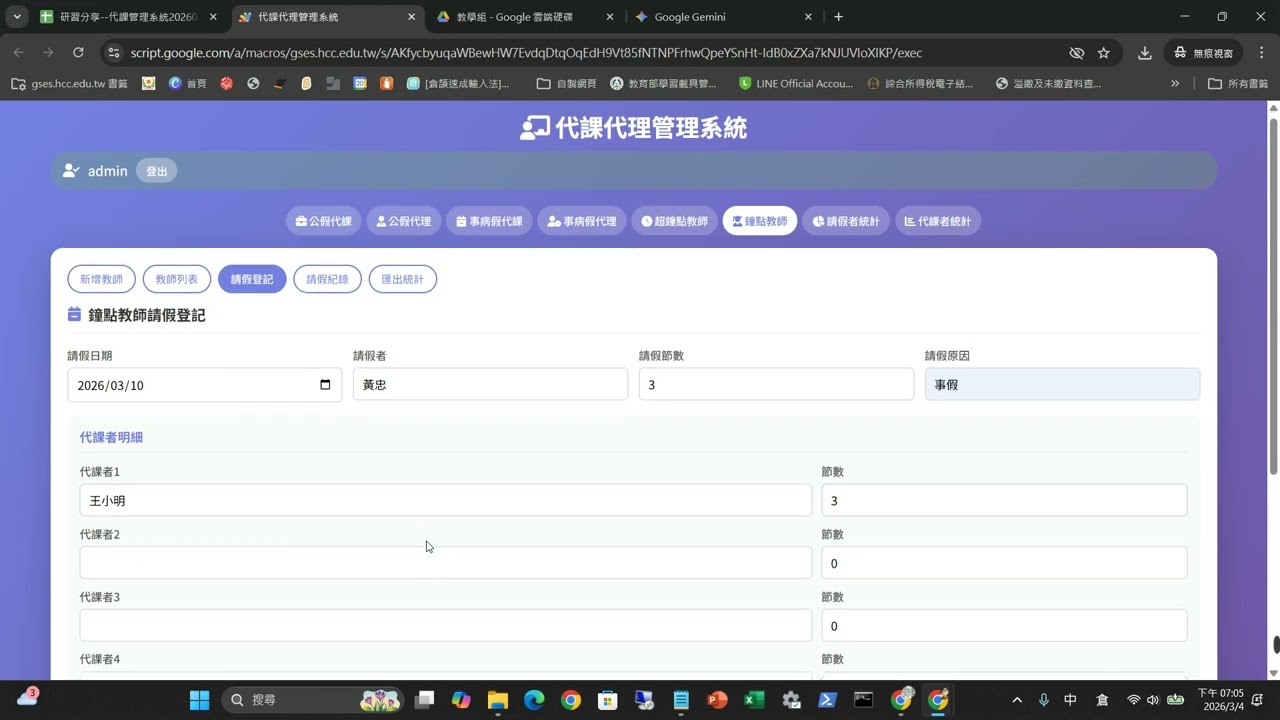Open Excel from taskbar
The height and width of the screenshot is (720, 1280).
pyautogui.click(x=754, y=700)
